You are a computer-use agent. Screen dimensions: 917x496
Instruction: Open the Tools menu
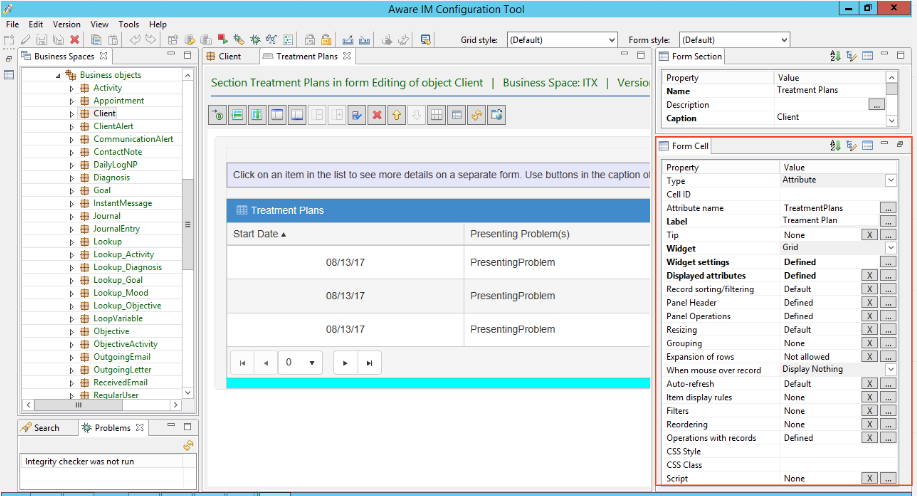pos(129,24)
